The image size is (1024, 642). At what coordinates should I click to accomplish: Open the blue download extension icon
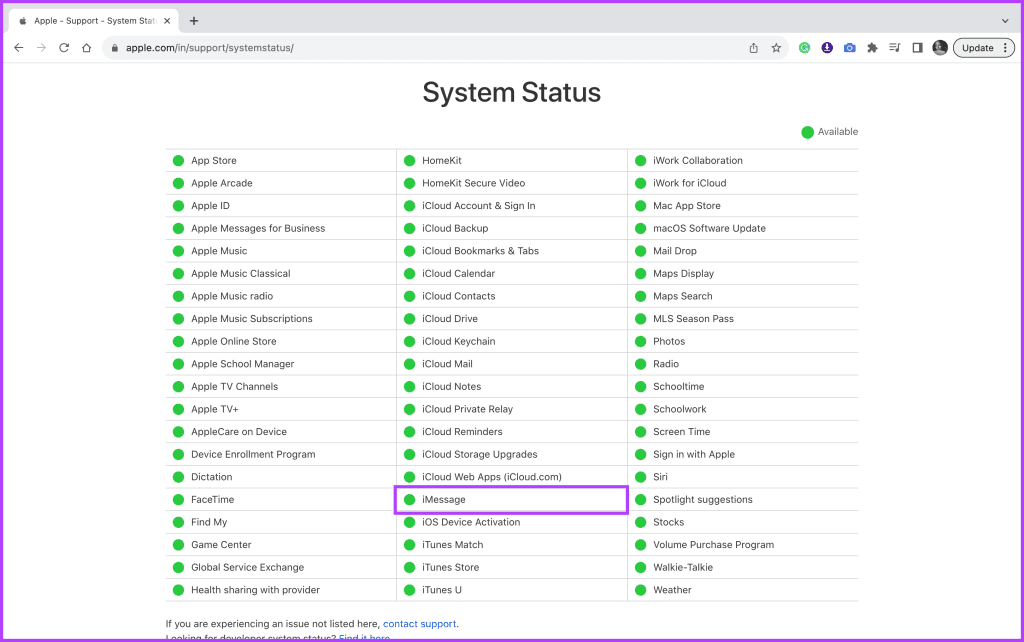tap(827, 48)
